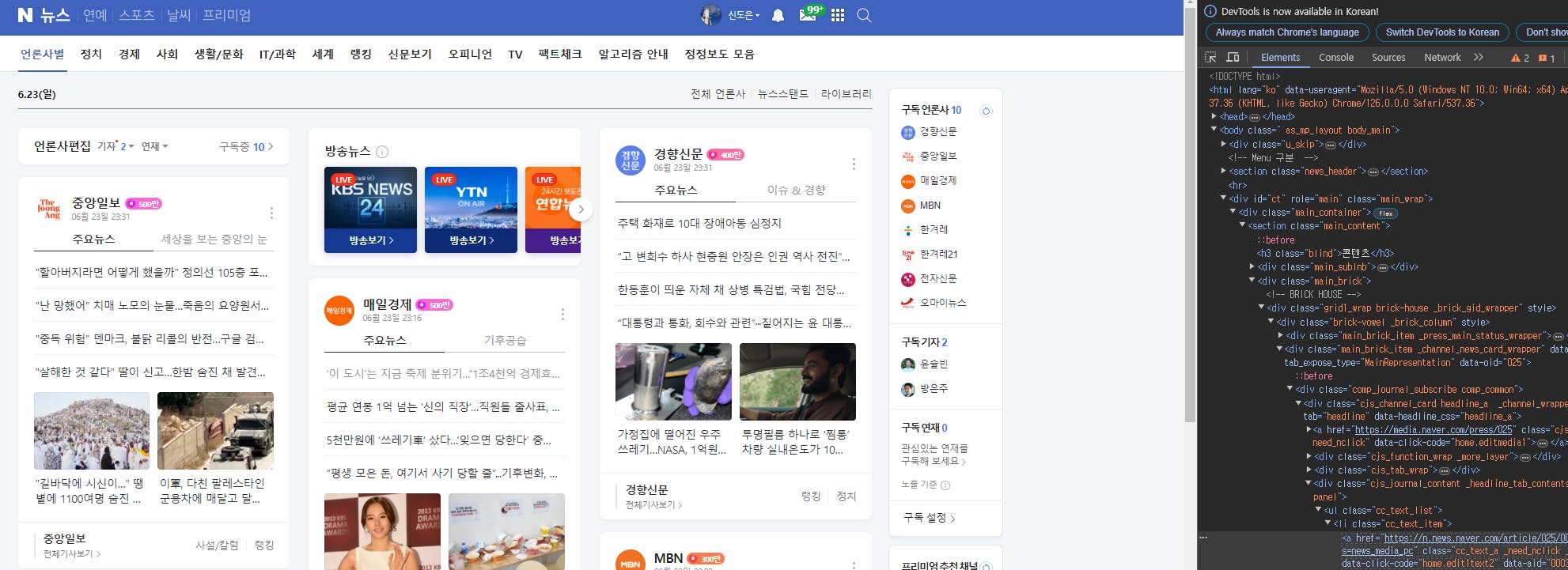Activate the DevTools element inspector icon
This screenshot has width=1568, height=570.
click(1210, 57)
